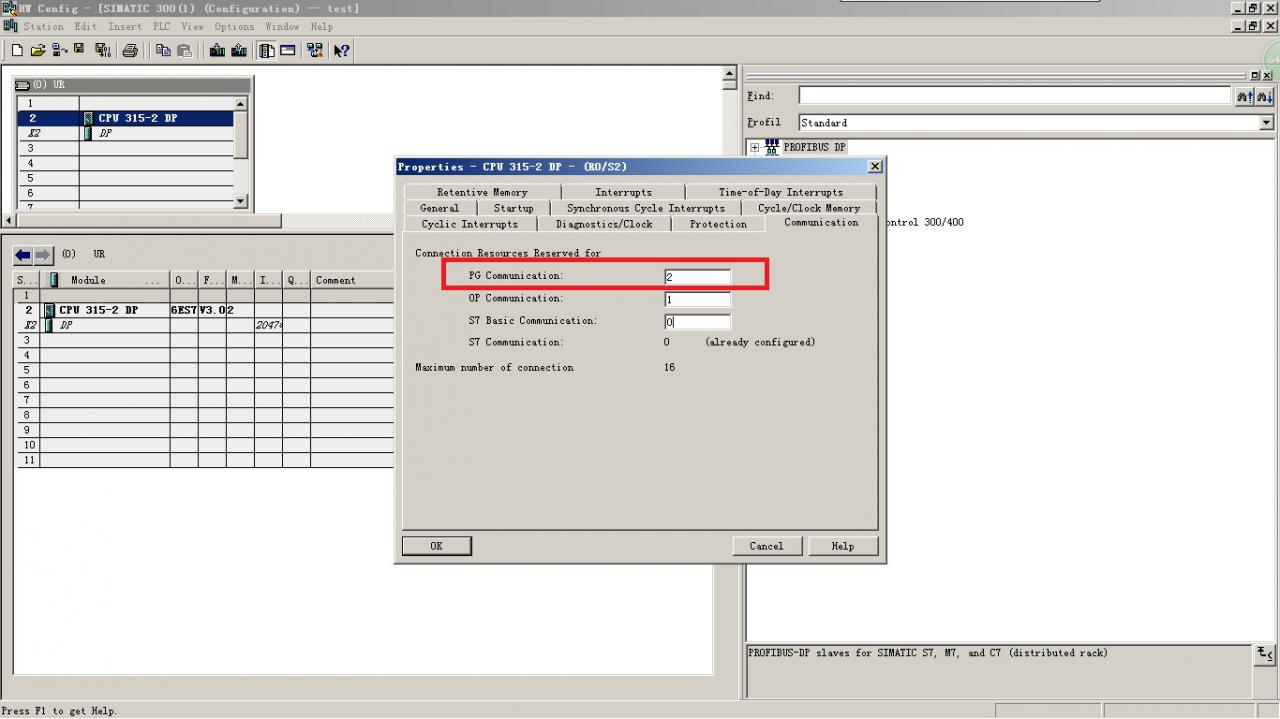Open the Station menu
The height and width of the screenshot is (719, 1280).
click(x=43, y=27)
